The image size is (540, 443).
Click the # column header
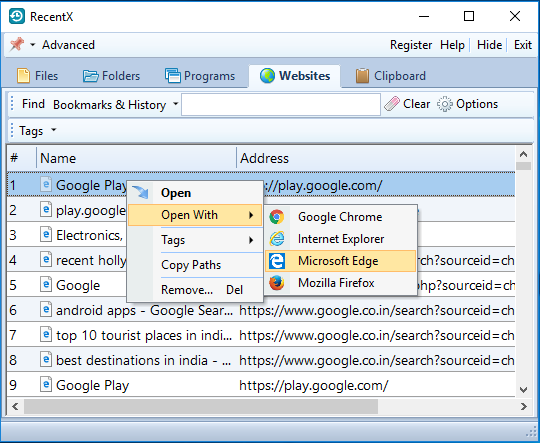point(21,158)
